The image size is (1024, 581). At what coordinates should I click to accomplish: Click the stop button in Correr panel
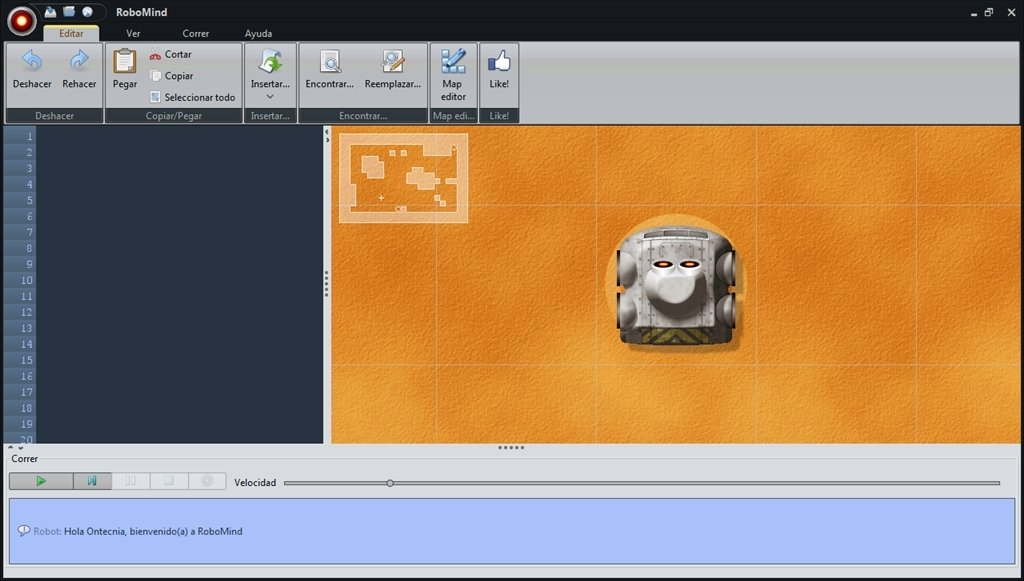(x=169, y=481)
